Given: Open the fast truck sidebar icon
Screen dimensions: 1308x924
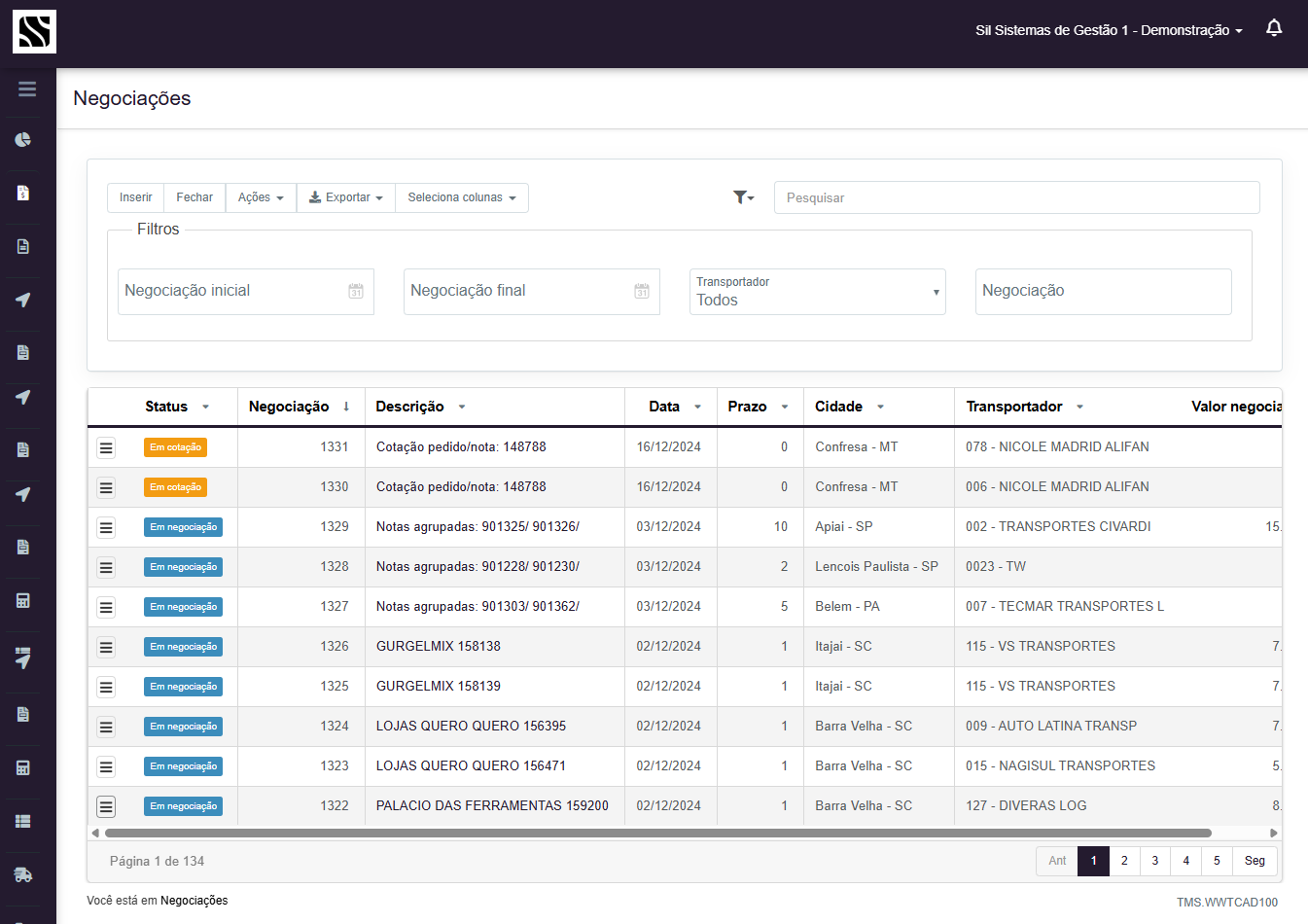Looking at the screenshot, I should pos(23,874).
